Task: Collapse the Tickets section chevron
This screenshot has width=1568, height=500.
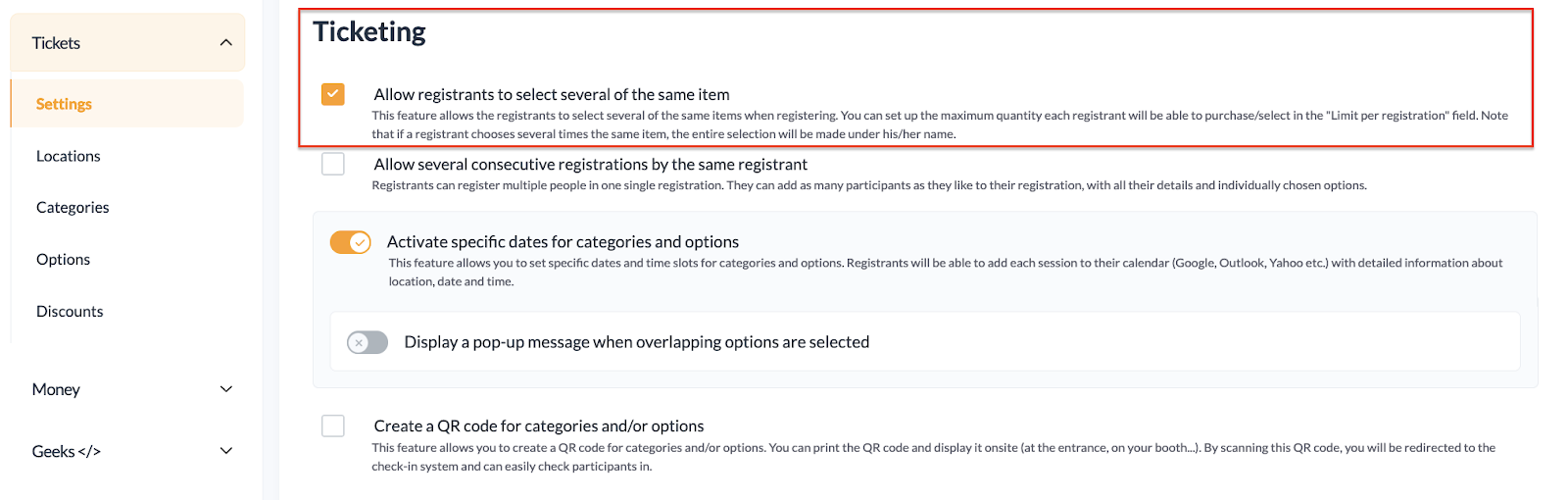Action: (226, 43)
